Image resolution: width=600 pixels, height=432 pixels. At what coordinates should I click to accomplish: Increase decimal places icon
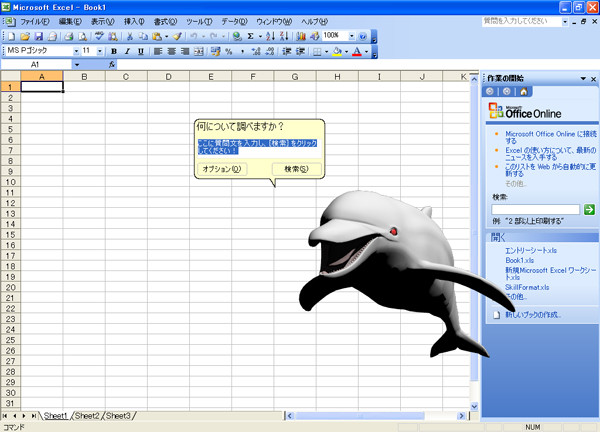click(256, 51)
